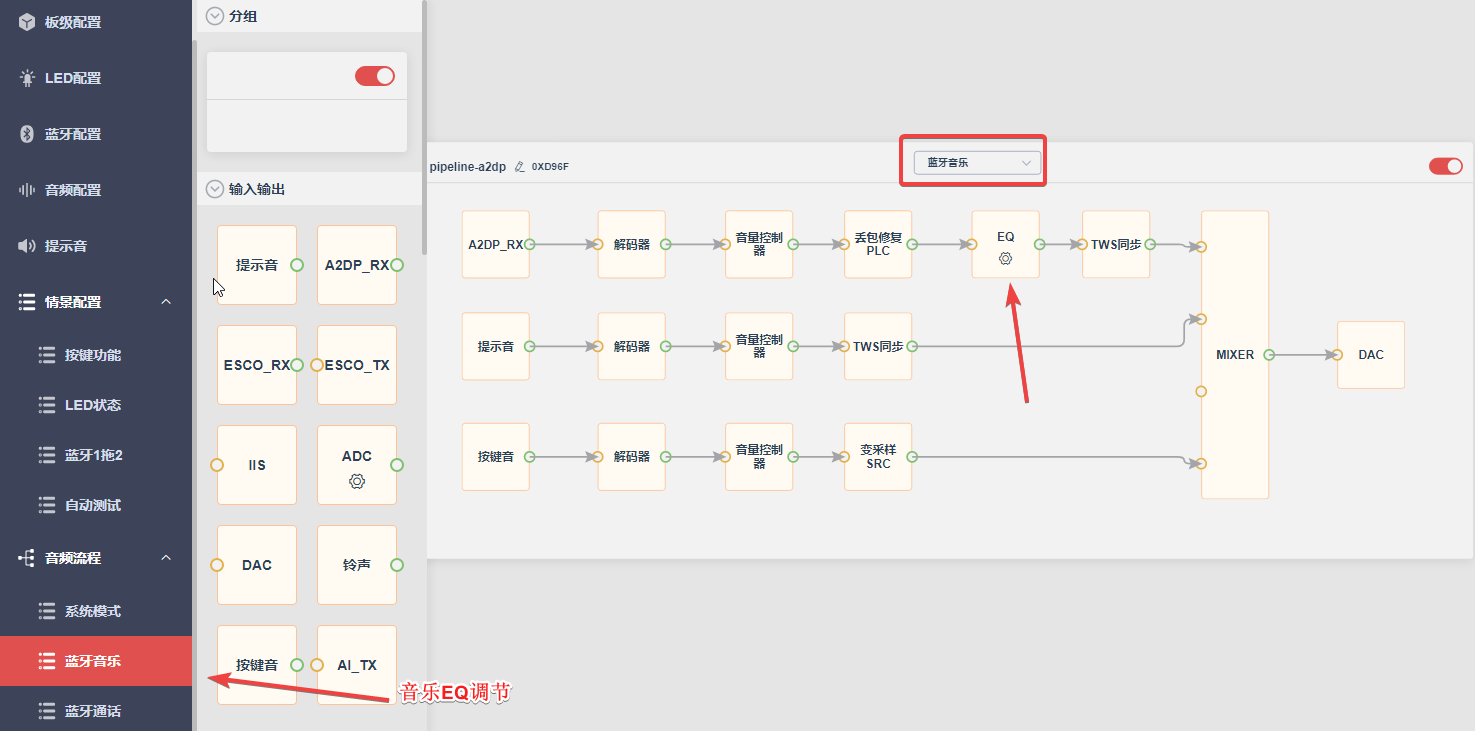
Task: Pick the AI_TX block from palette
Action: coord(357,665)
